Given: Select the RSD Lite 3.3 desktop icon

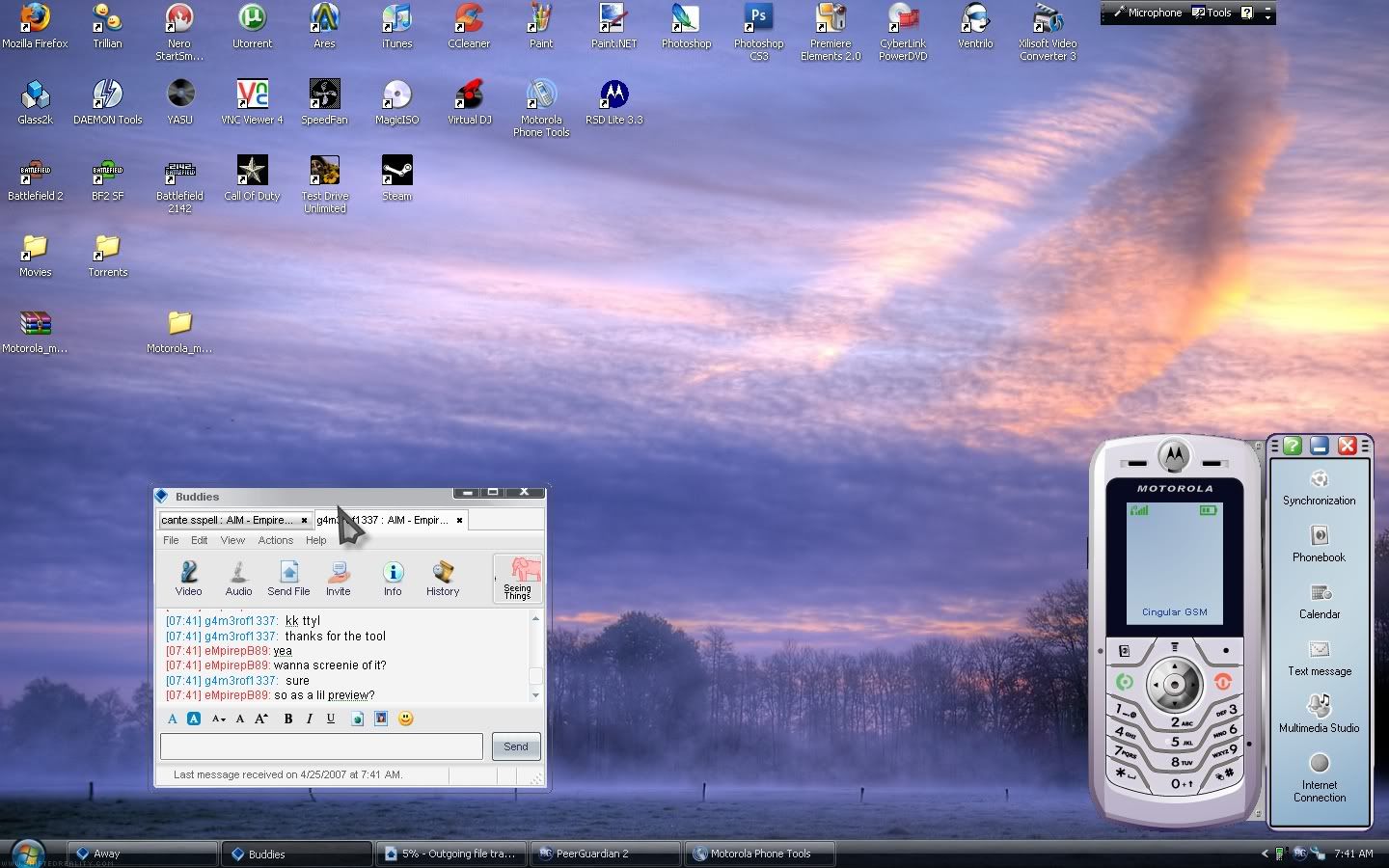Looking at the screenshot, I should 613,102.
